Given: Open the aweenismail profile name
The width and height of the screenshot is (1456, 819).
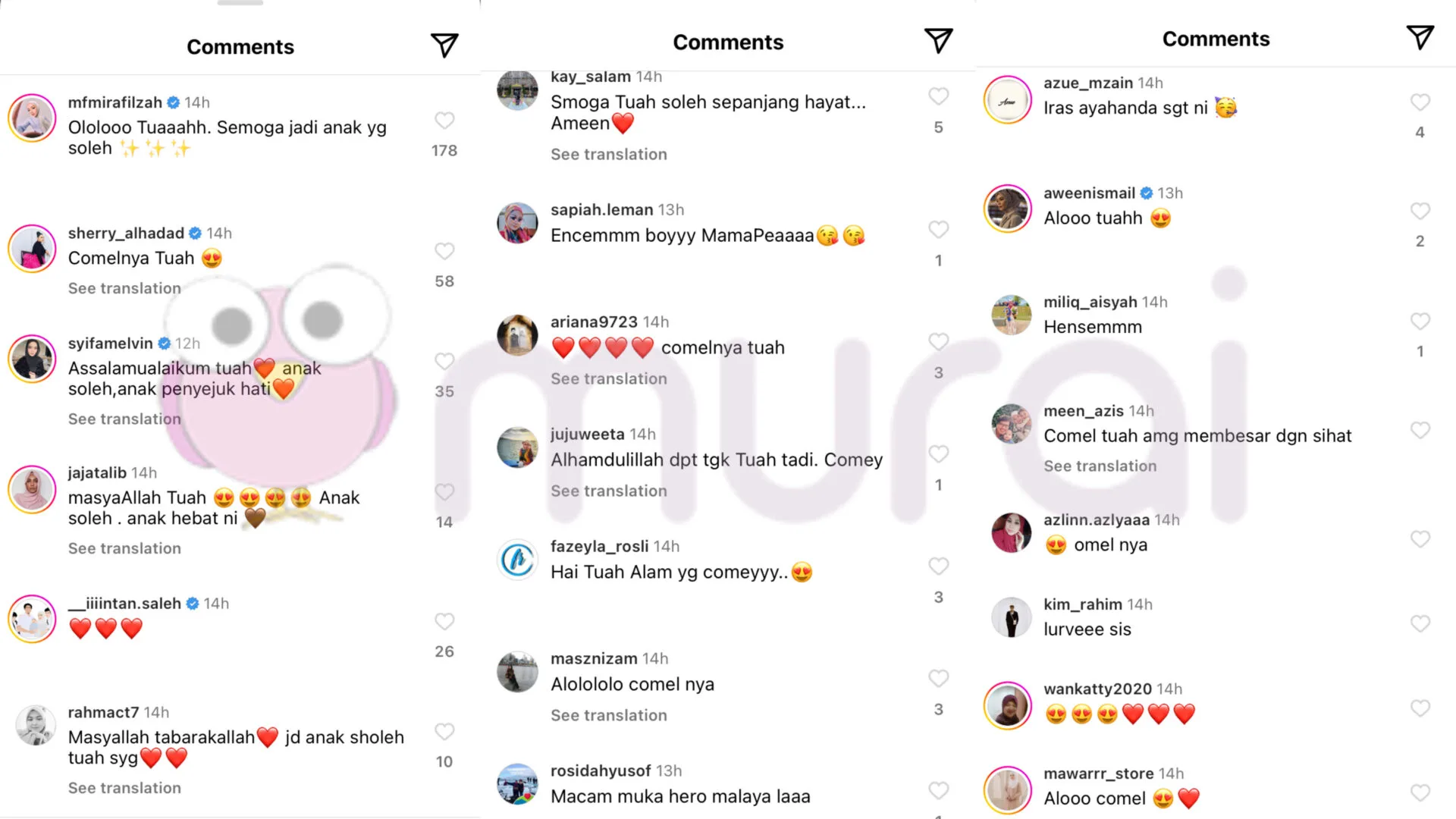Looking at the screenshot, I should 1089,193.
